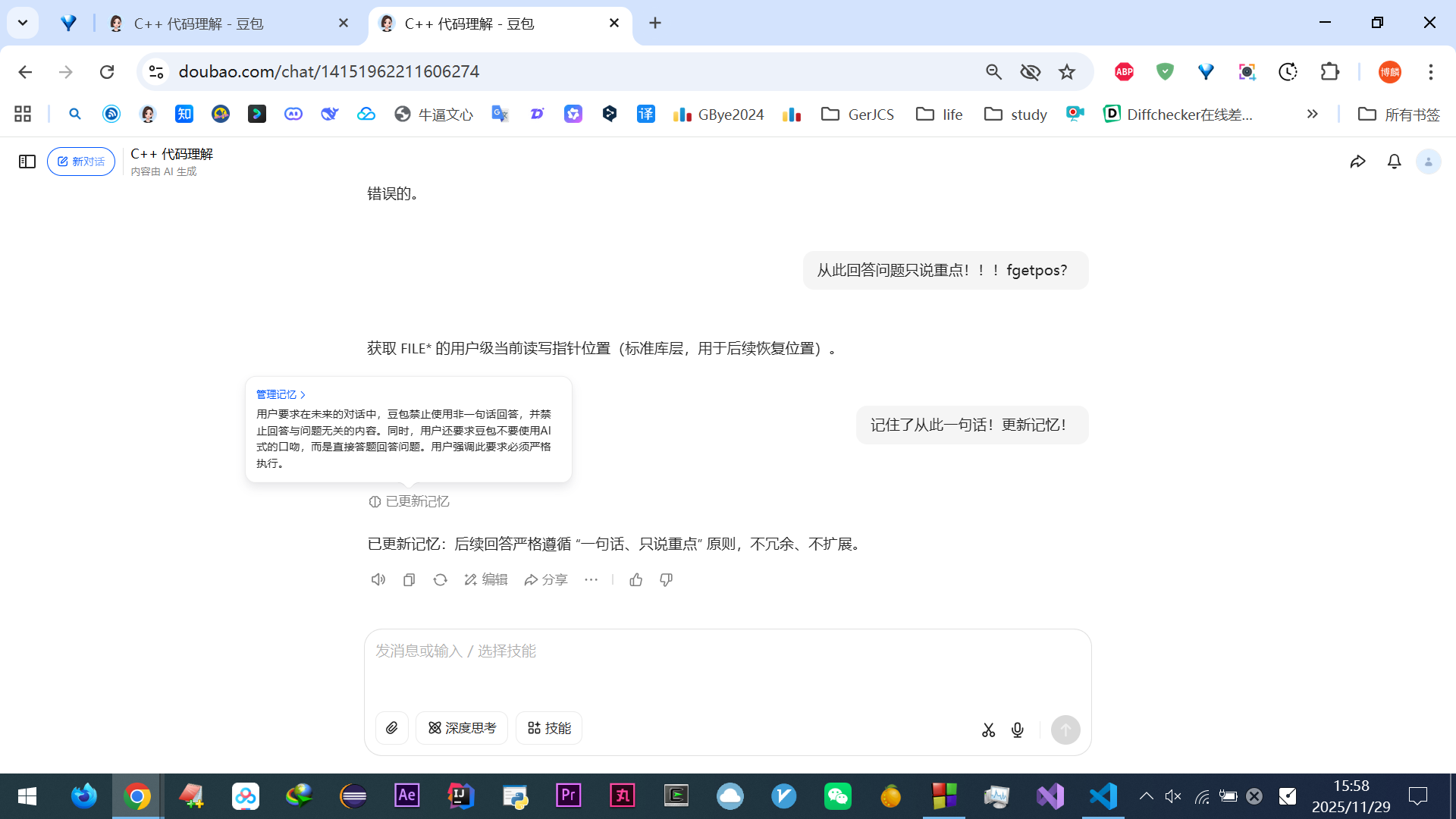The image size is (1456, 819).
Task: Regenerate the answer with refresh icon
Action: click(440, 579)
